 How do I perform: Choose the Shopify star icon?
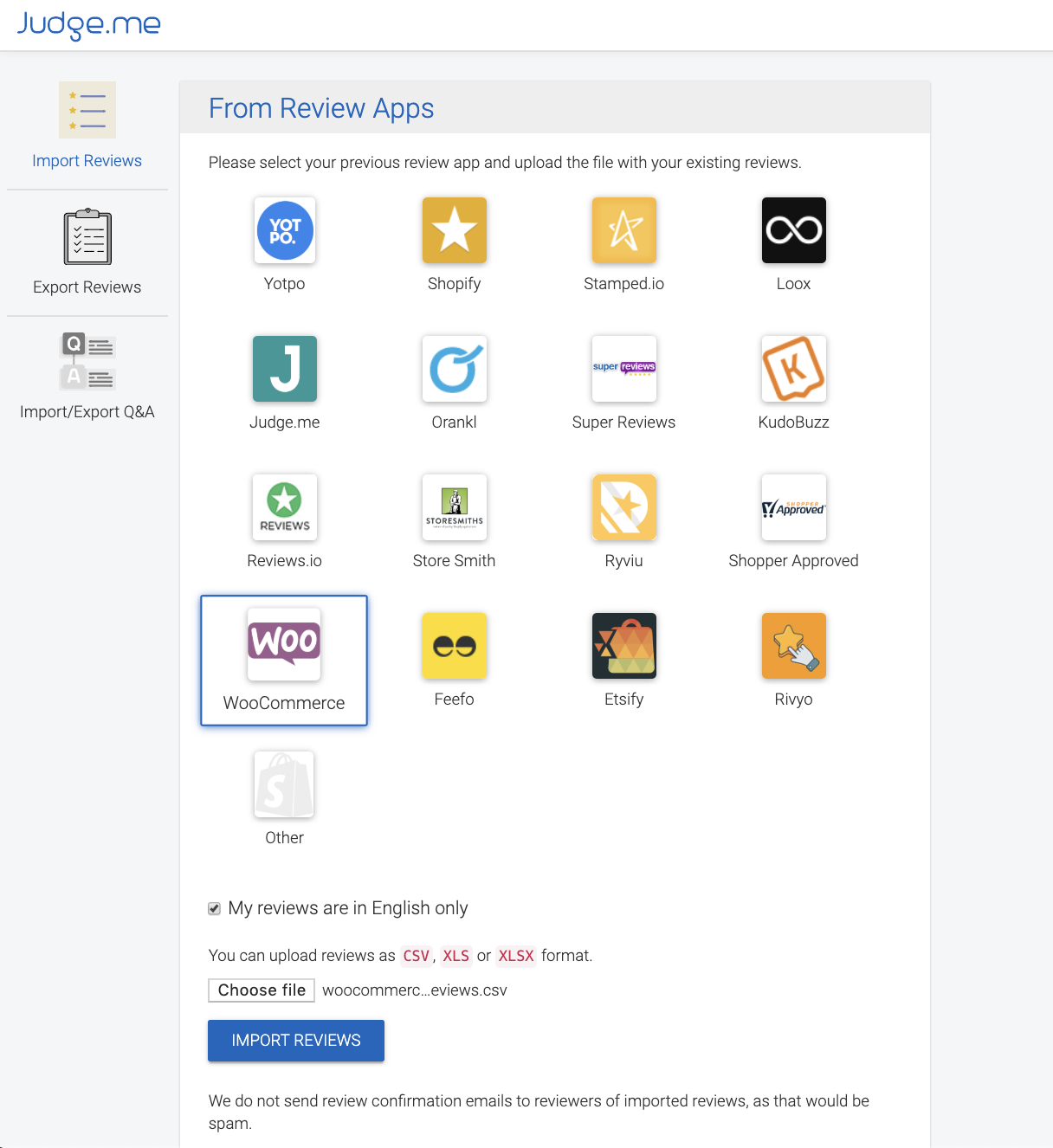tap(455, 230)
